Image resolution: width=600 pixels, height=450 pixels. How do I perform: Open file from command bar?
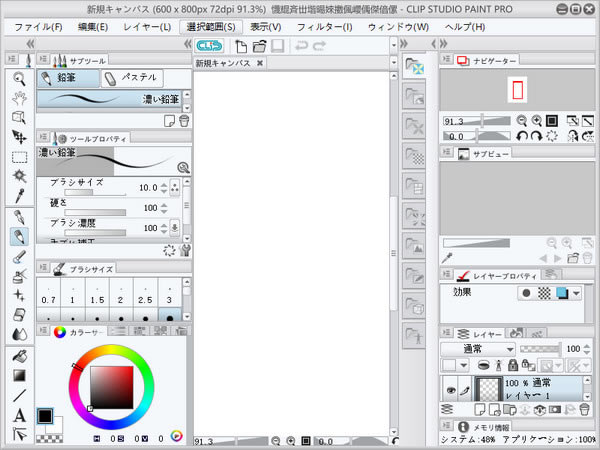[259, 46]
